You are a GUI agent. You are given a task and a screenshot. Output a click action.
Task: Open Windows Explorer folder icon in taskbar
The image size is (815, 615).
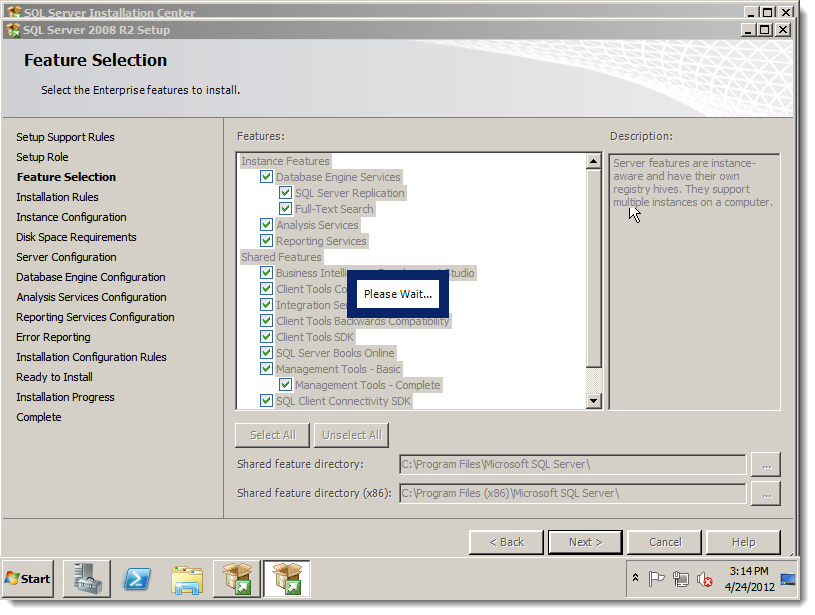click(187, 580)
